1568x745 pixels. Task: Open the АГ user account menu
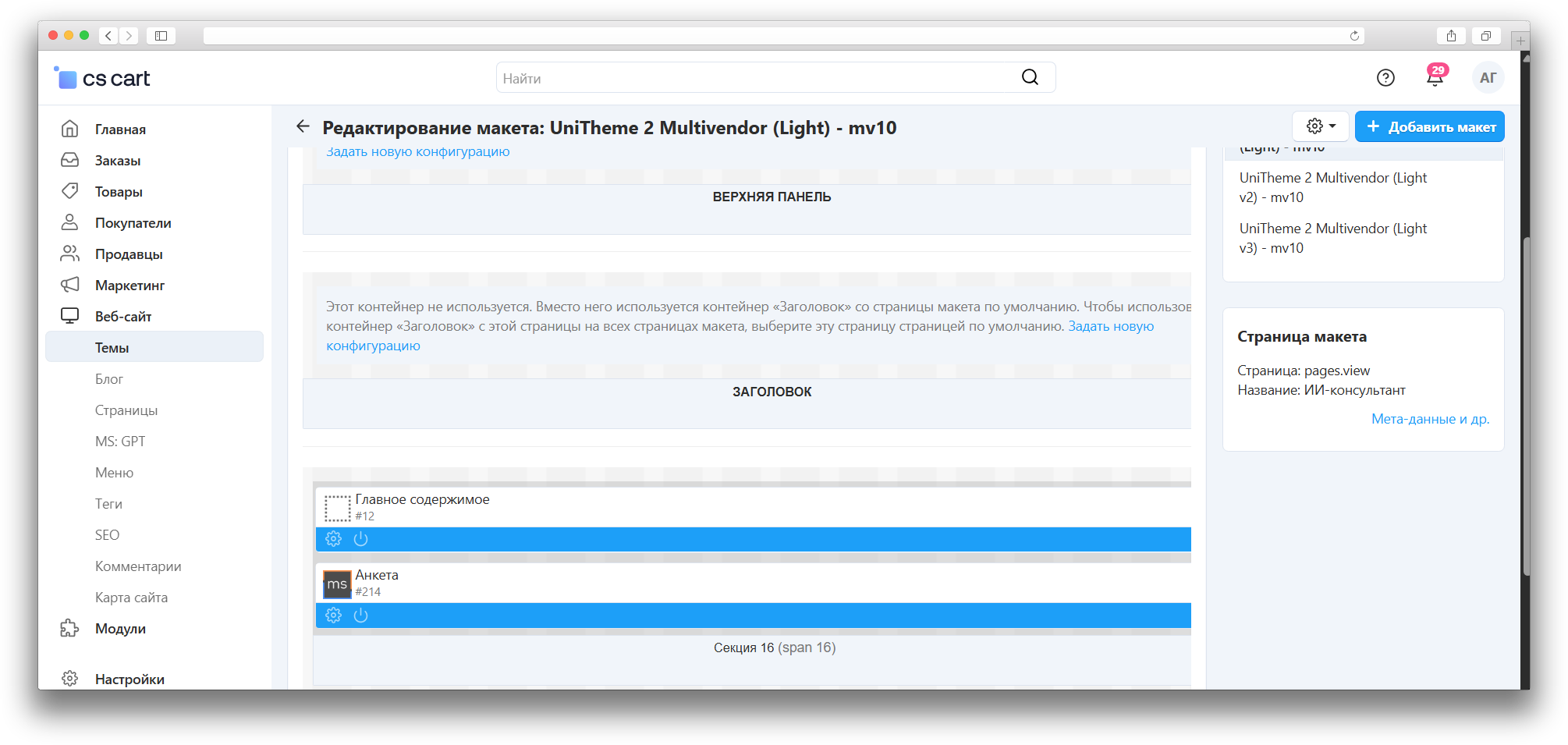pos(1488,78)
